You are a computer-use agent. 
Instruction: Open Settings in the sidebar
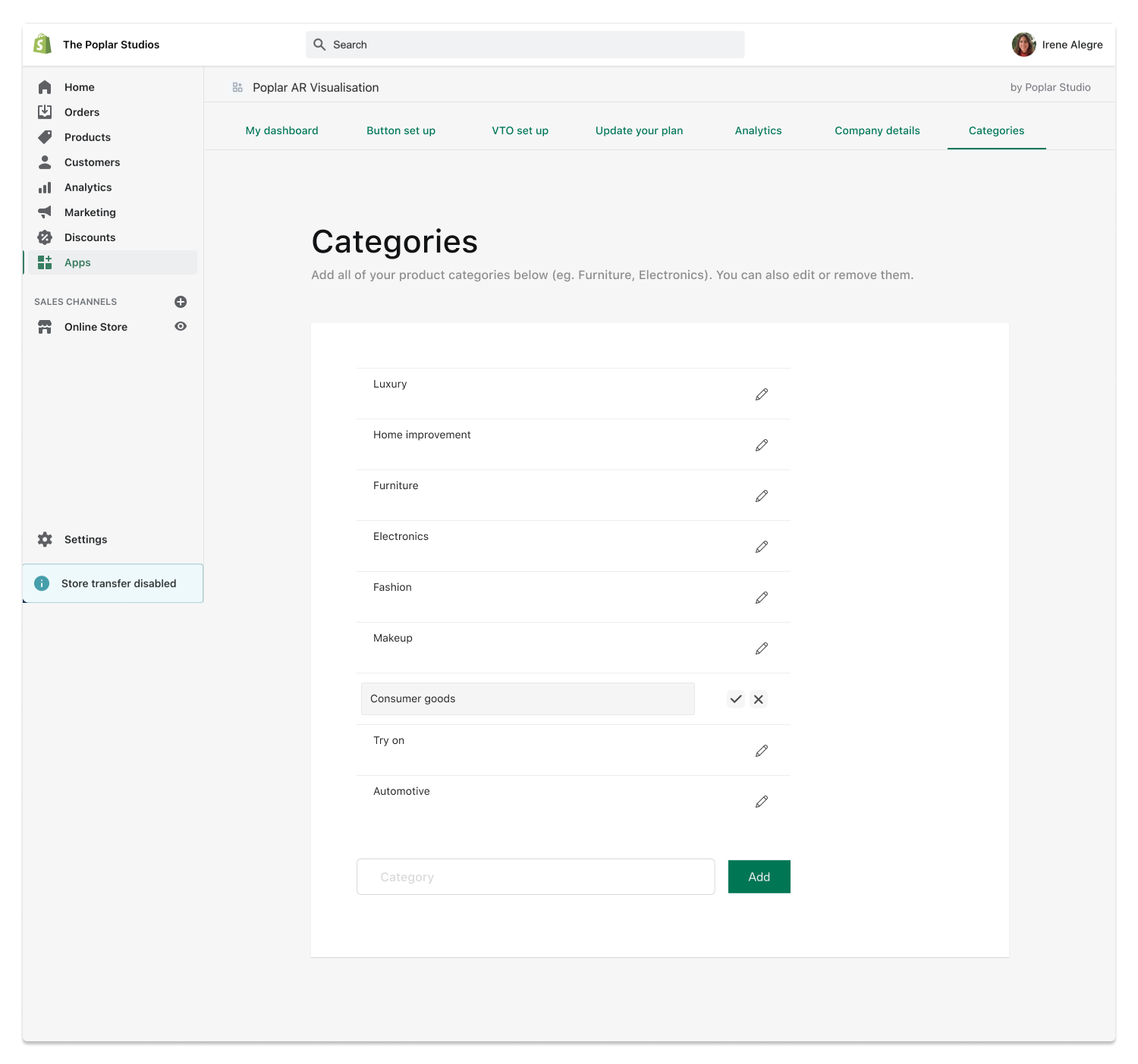pos(85,539)
